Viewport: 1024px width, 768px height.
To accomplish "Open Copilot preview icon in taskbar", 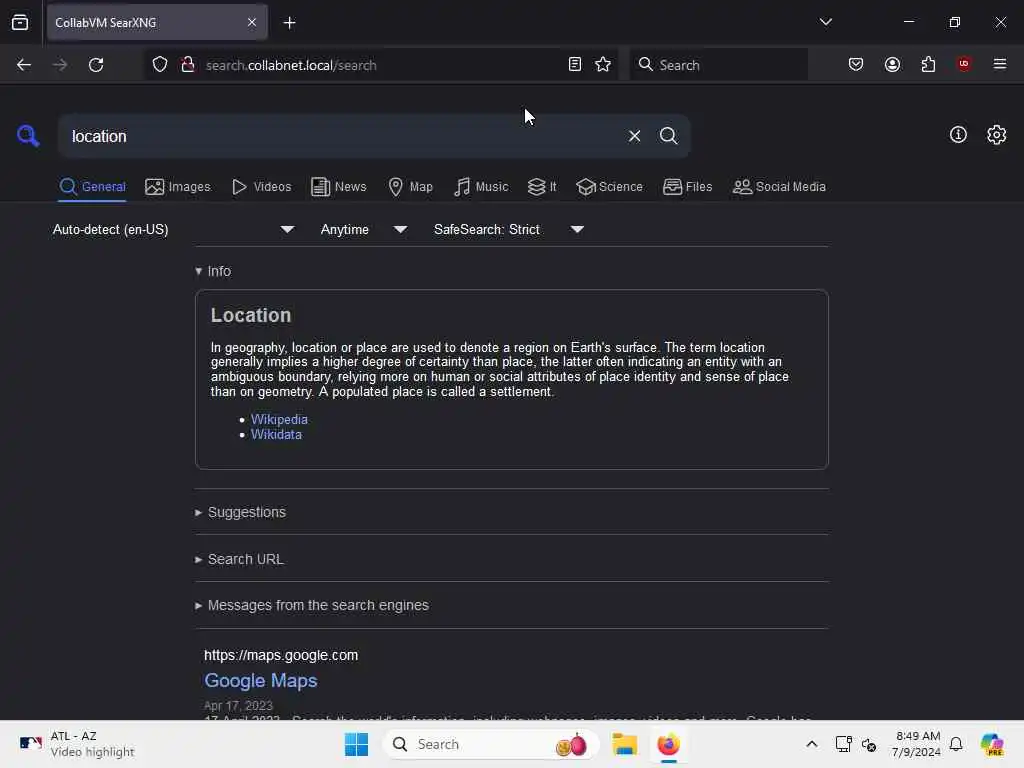I will pyautogui.click(x=992, y=744).
